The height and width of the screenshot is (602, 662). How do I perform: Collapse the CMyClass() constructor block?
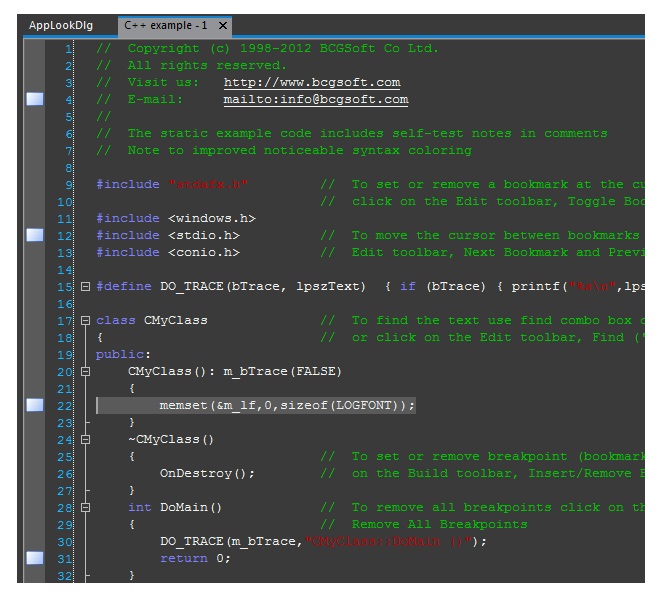pos(85,371)
